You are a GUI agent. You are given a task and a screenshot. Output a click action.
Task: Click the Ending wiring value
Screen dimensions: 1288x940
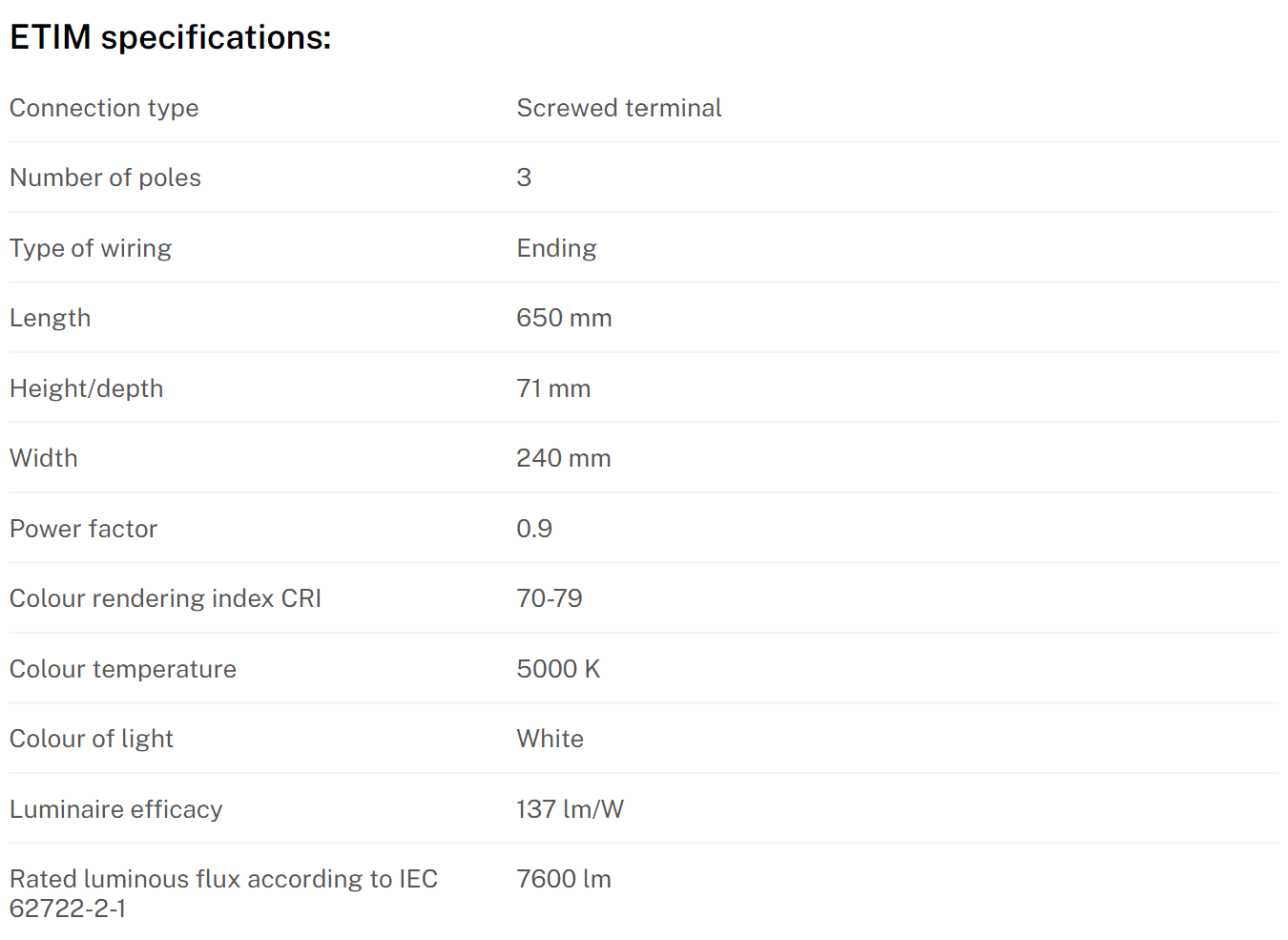[x=556, y=248]
